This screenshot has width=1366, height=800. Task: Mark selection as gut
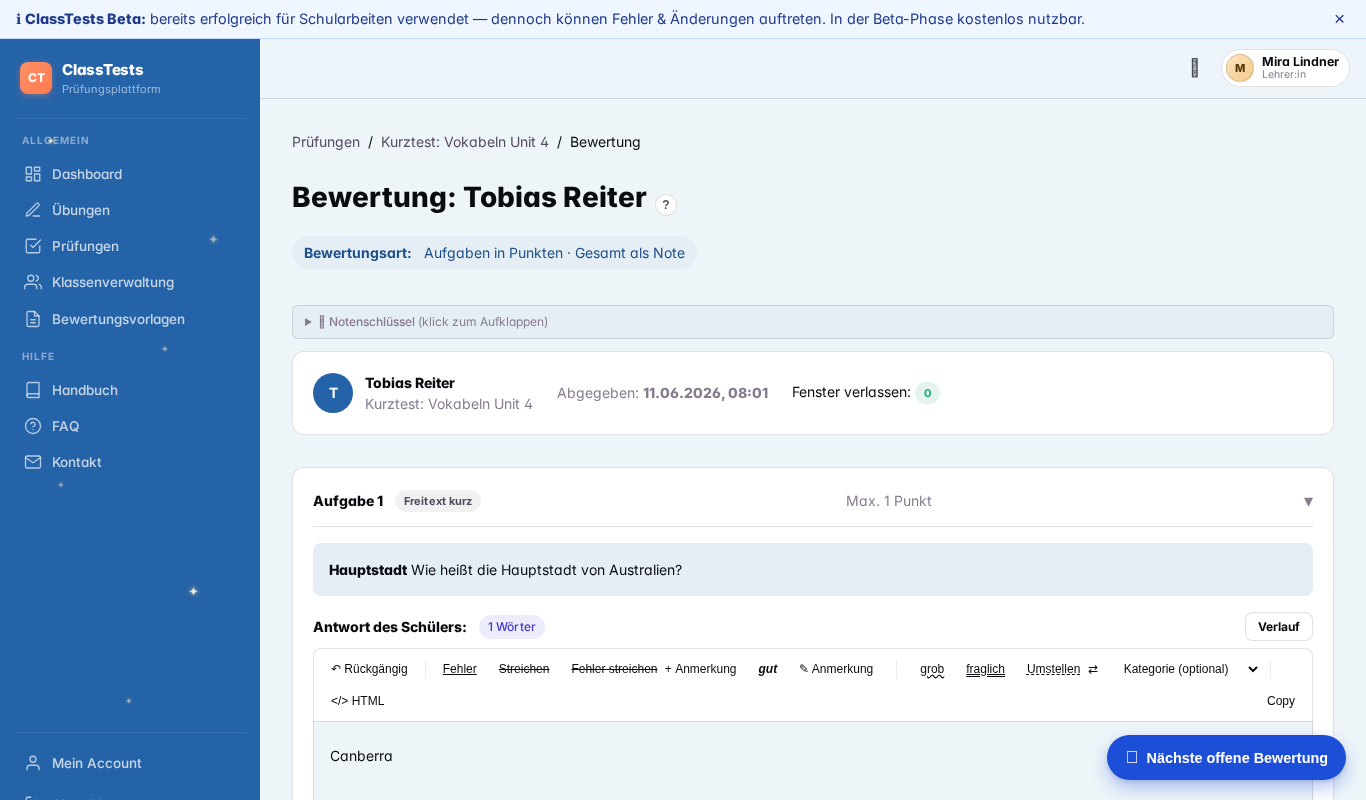pos(768,669)
